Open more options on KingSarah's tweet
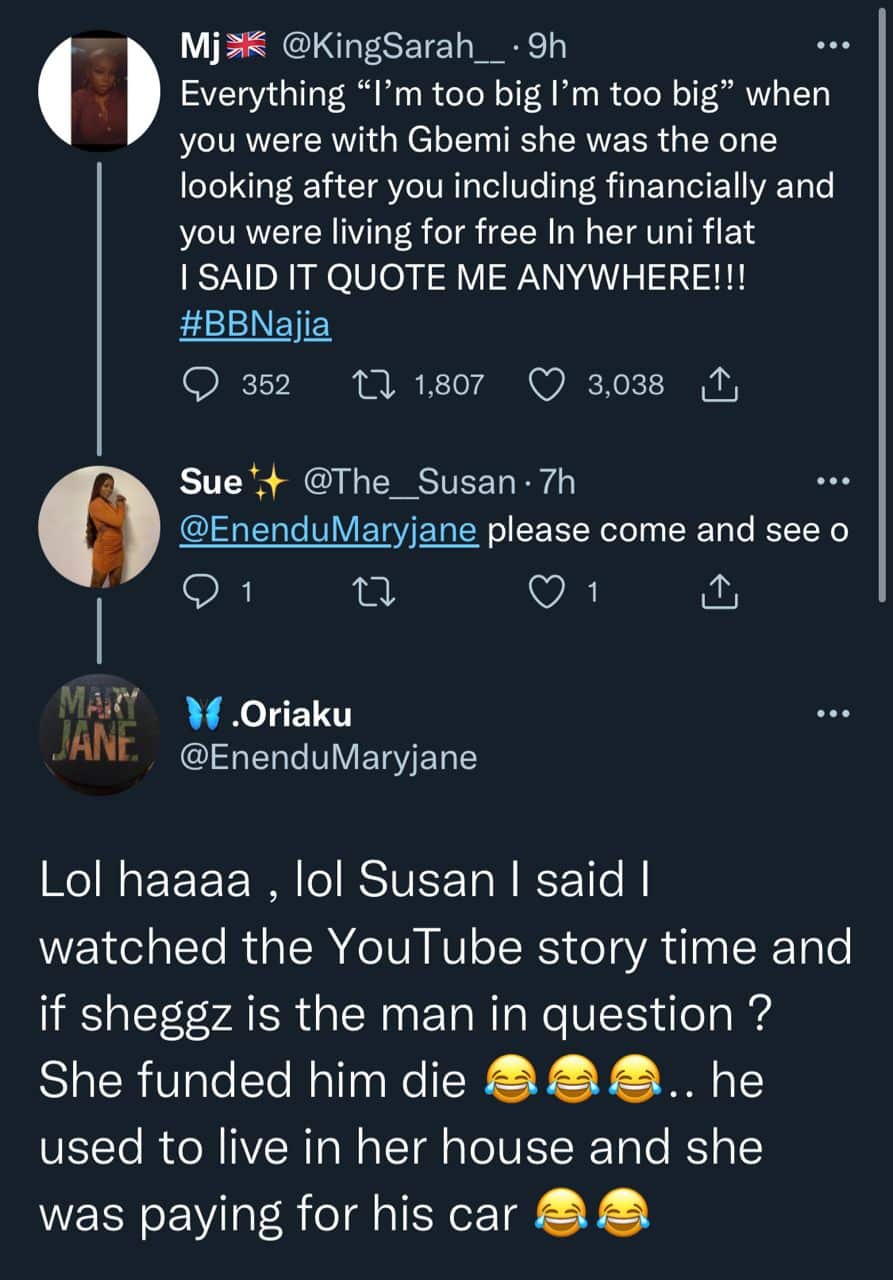The image size is (893, 1280). pyautogui.click(x=833, y=45)
